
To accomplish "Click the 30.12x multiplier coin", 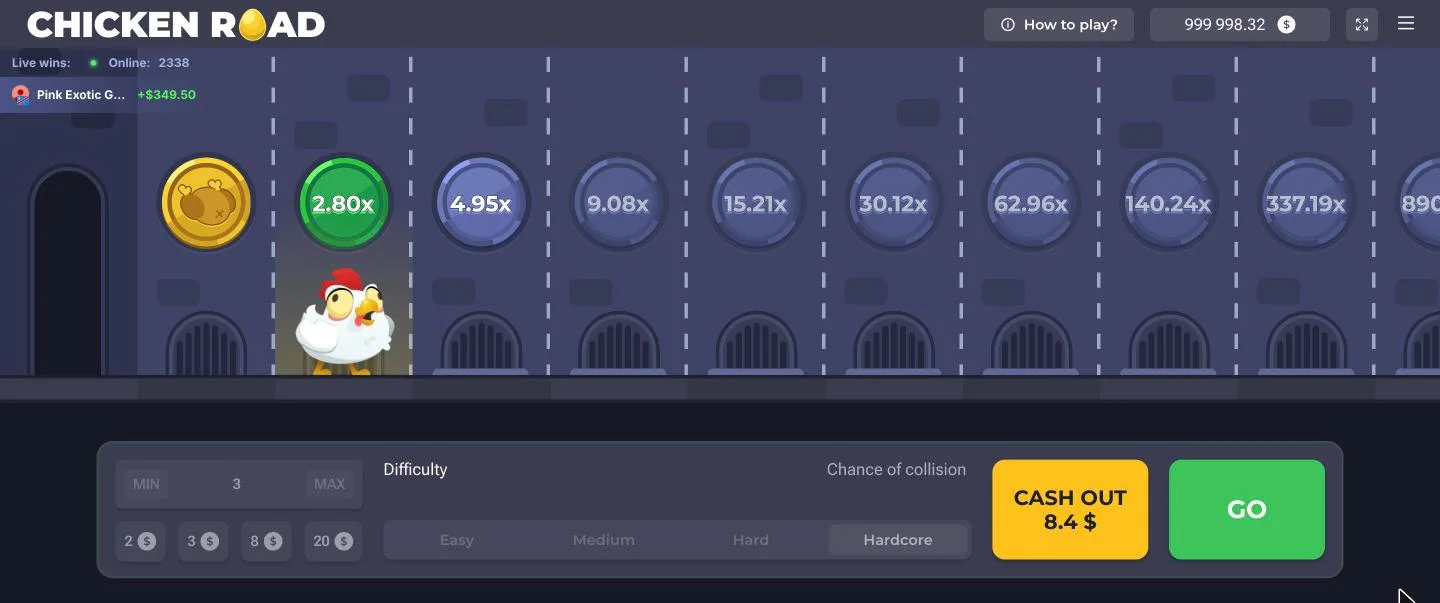I will 893,203.
